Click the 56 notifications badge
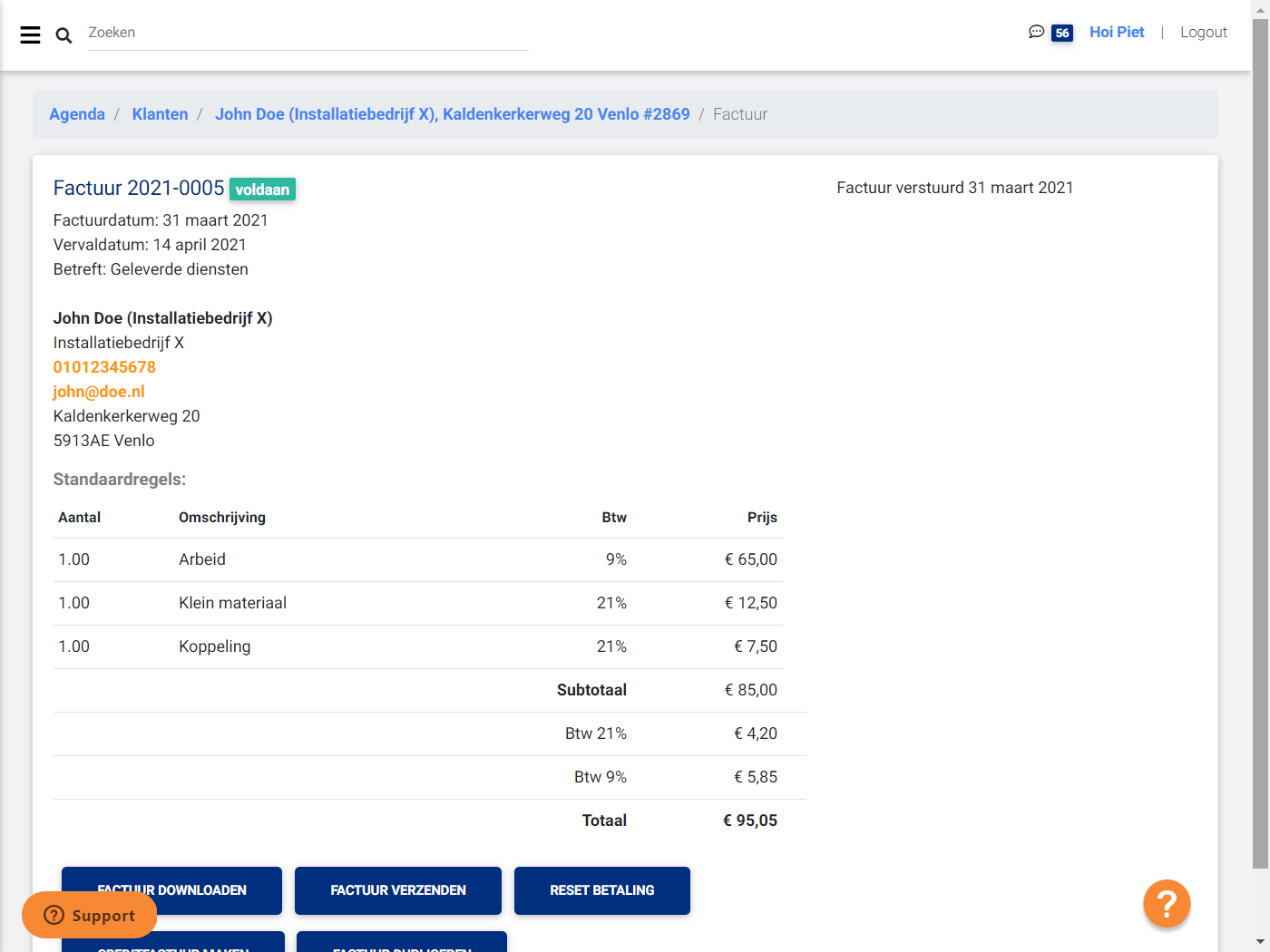This screenshot has width=1270, height=952. tap(1062, 32)
